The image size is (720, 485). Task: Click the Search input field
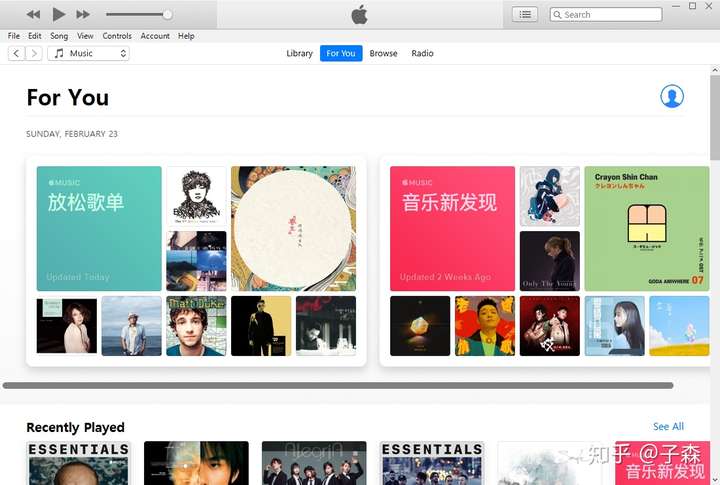[x=606, y=15]
